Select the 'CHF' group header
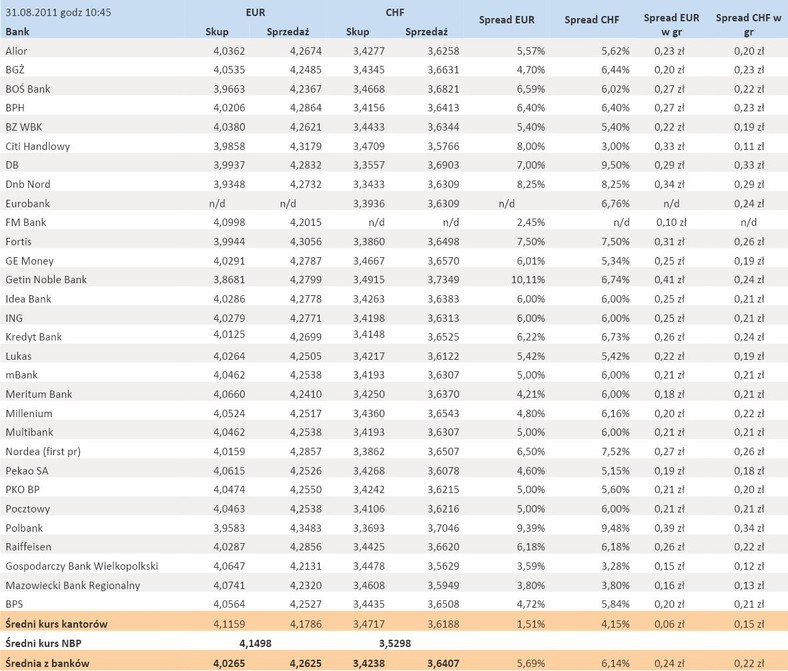This screenshot has width=788, height=671. click(x=395, y=13)
